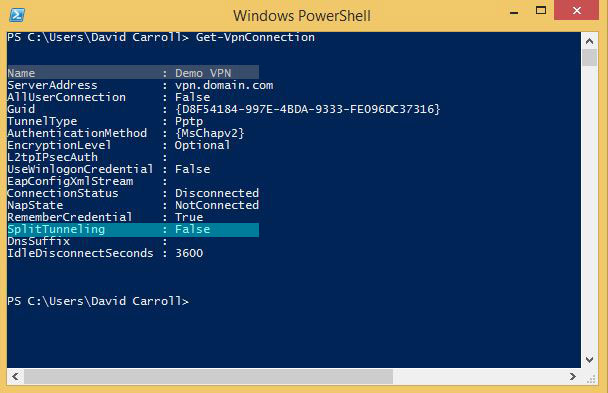Click the vertical scrollbar down arrow
608x393 pixels.
pos(589,360)
